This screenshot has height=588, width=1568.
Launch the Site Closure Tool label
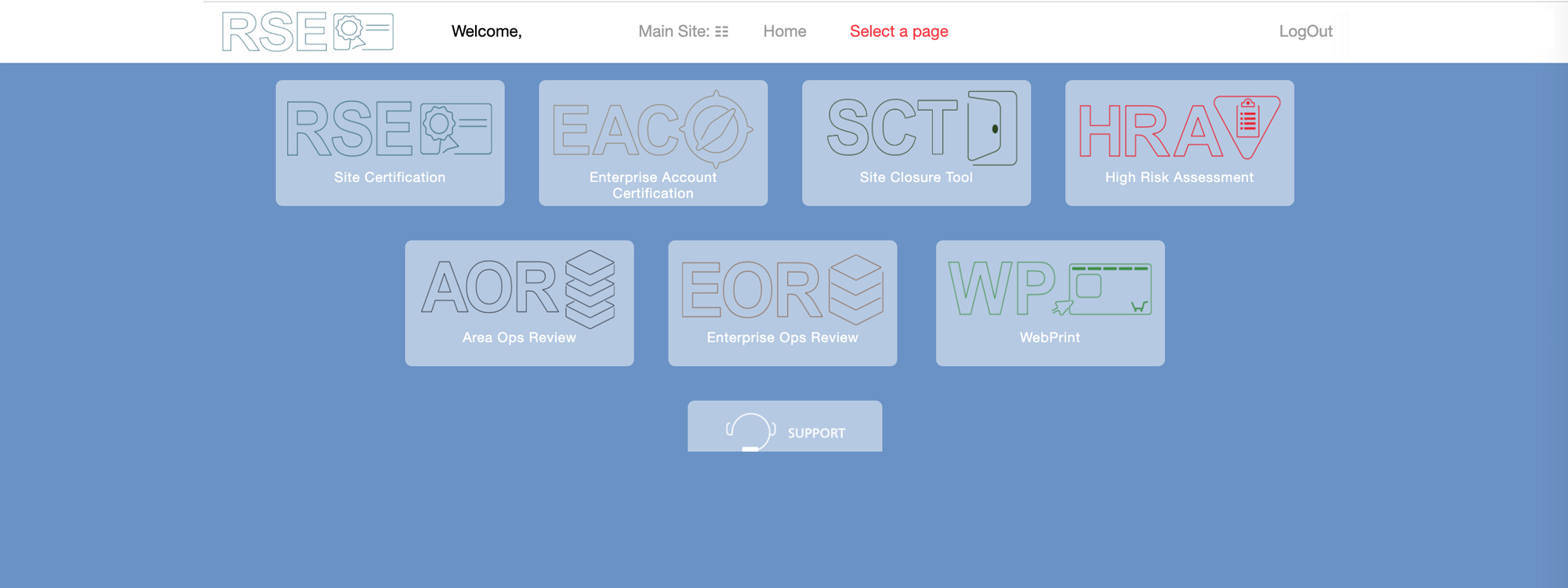point(916,178)
